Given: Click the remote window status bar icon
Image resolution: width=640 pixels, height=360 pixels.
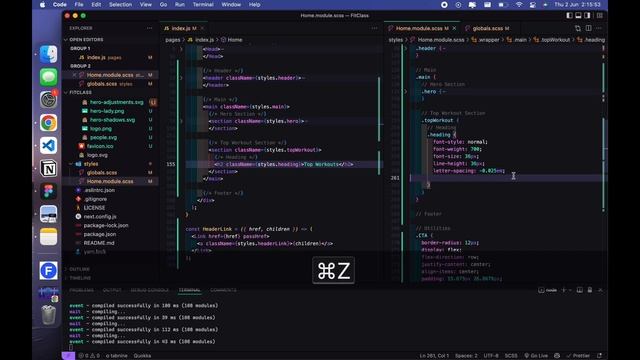Looking at the screenshot, I should [68, 356].
